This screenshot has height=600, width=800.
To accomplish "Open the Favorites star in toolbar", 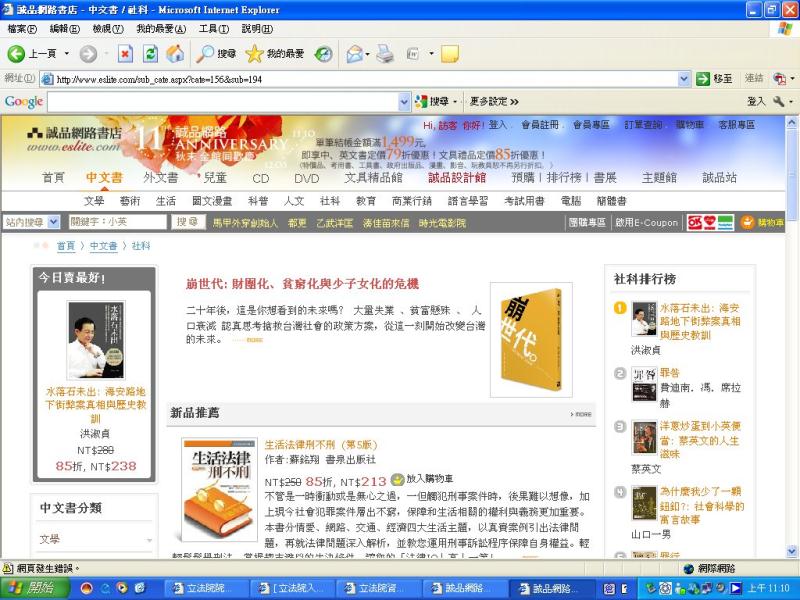I will [255, 54].
